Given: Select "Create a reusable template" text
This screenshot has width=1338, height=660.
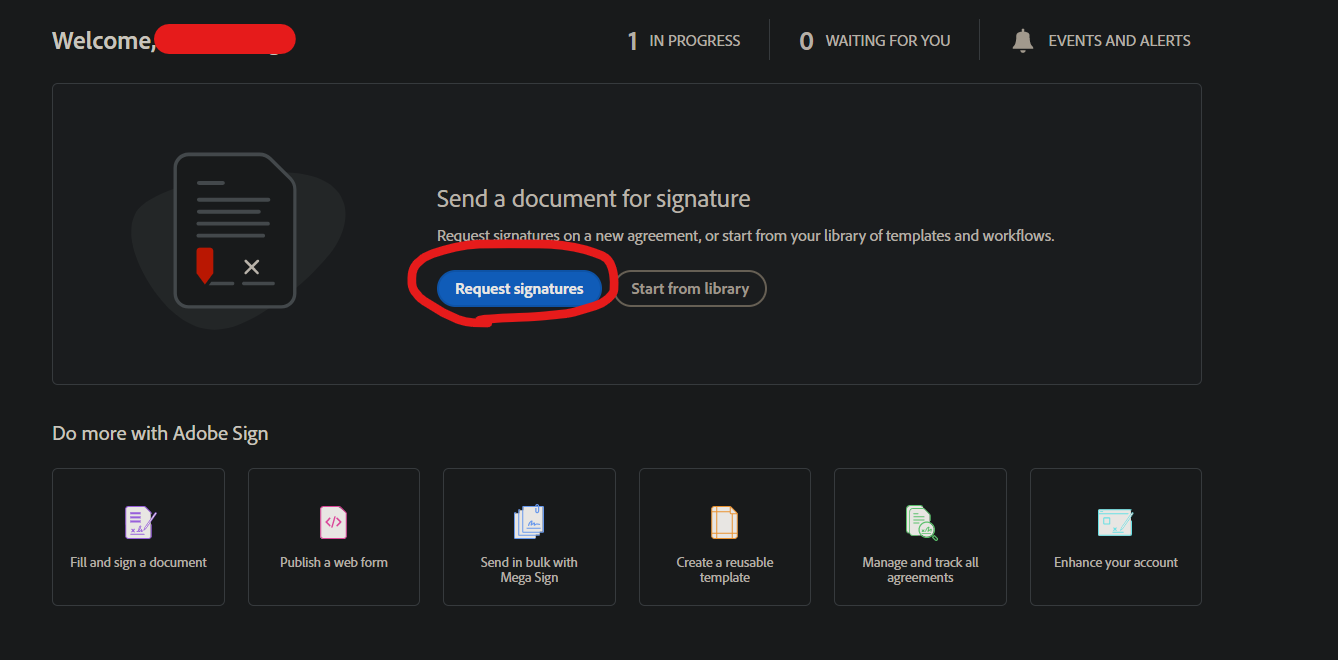Looking at the screenshot, I should 725,570.
